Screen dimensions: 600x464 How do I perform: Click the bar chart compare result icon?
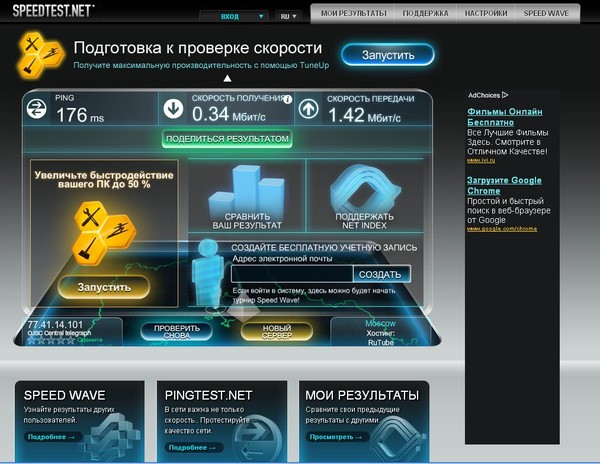pyautogui.click(x=247, y=189)
